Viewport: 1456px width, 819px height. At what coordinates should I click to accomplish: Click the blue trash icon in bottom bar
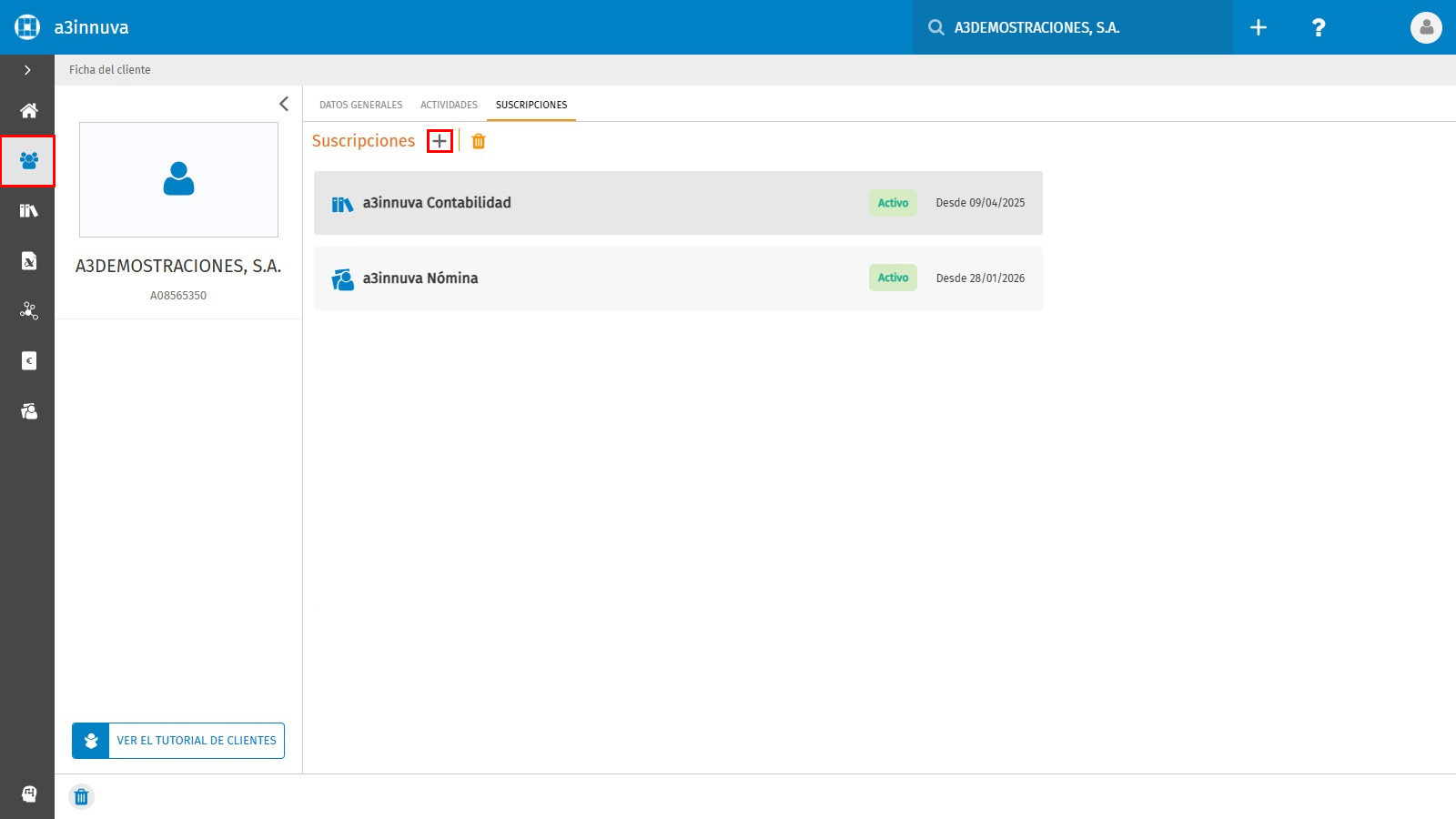click(x=81, y=797)
